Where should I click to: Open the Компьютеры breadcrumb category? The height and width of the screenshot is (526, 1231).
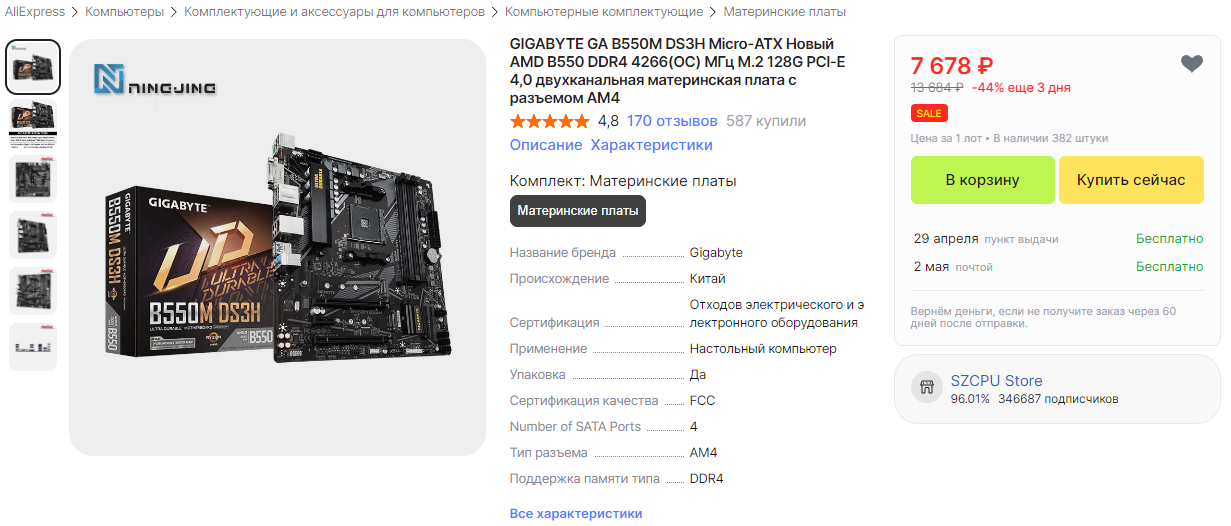point(126,12)
